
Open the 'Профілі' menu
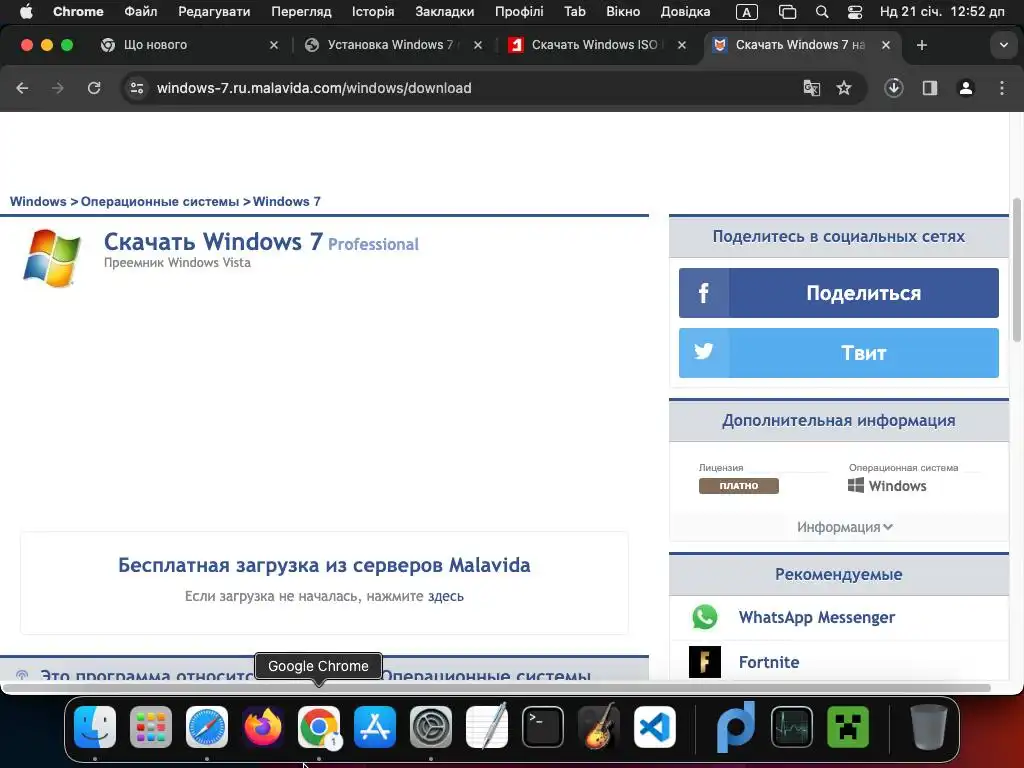pyautogui.click(x=519, y=11)
